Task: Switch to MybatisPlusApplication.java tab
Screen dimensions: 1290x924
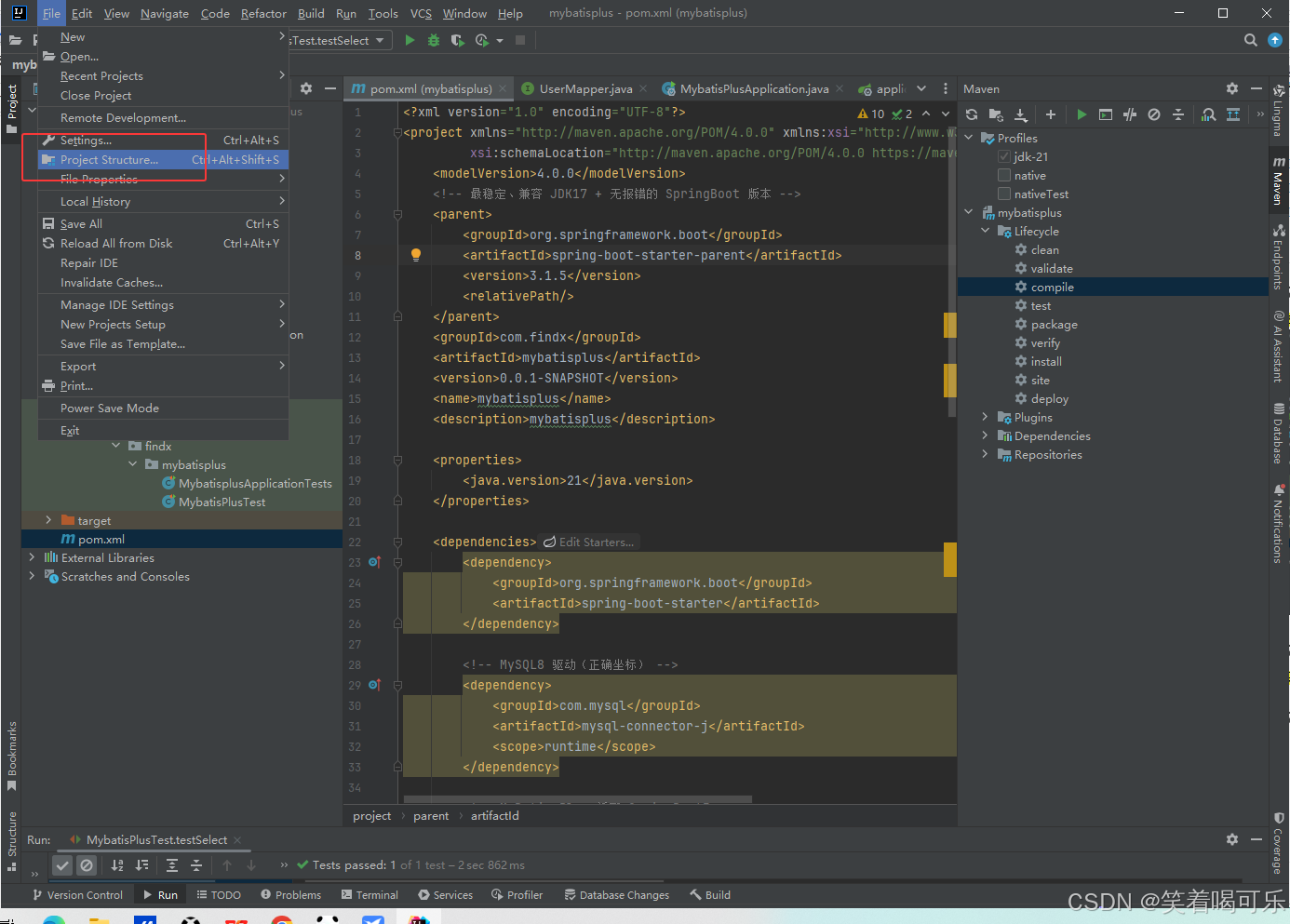Action: 753,89
